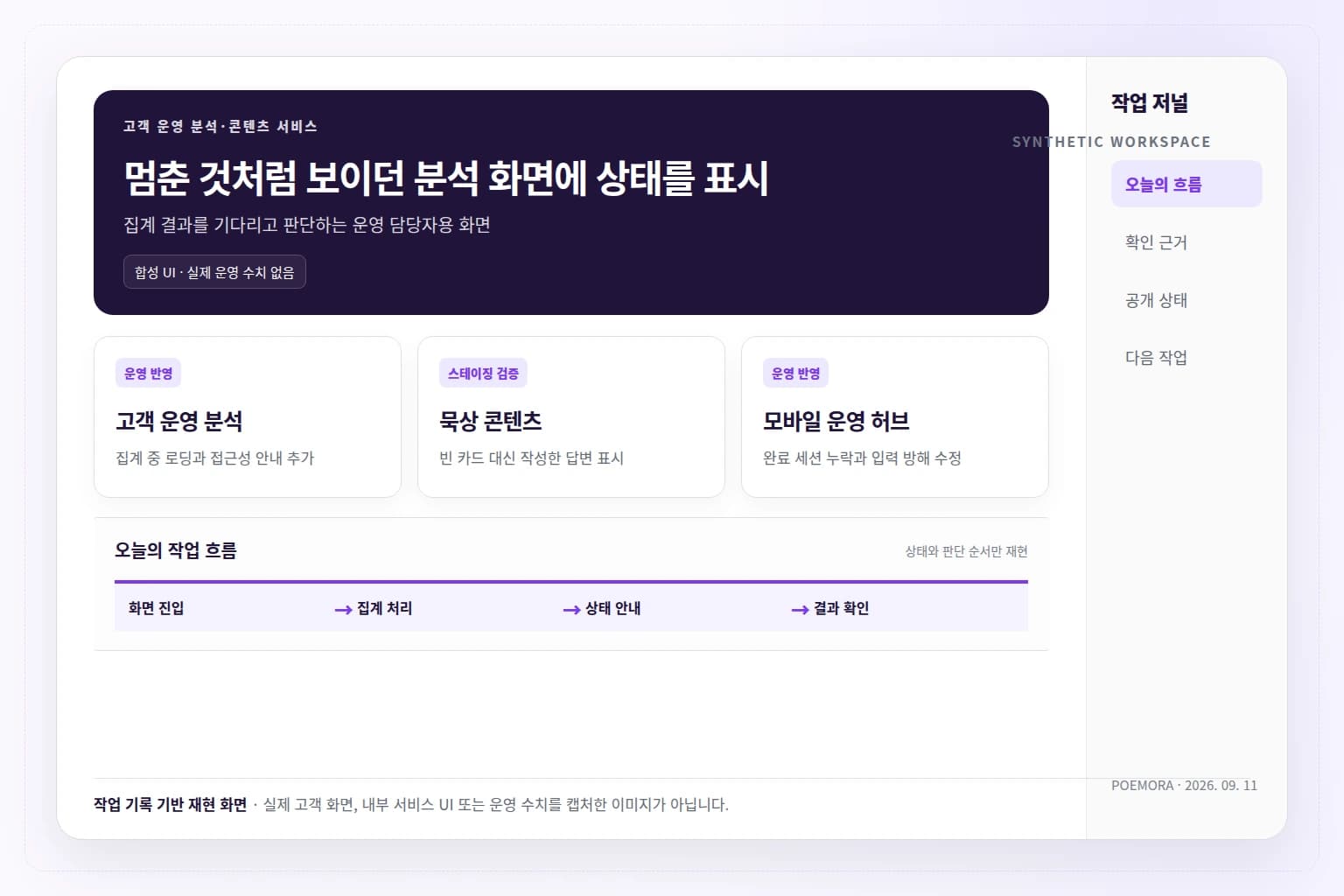Click 운영 반영 tag on 모바일 운영 허브 card
This screenshot has height=896, width=1344.
tap(795, 373)
